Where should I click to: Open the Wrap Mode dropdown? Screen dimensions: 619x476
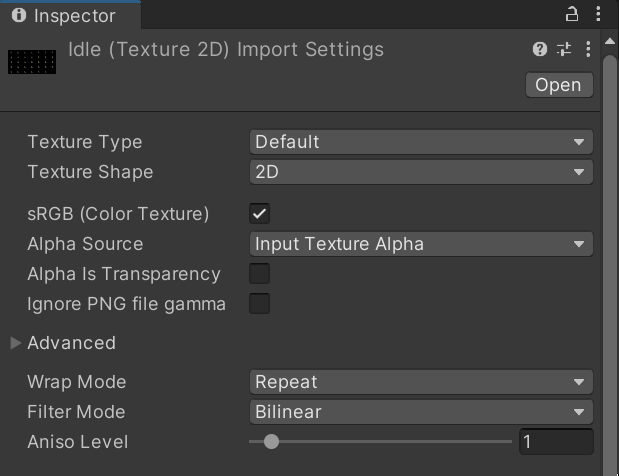[x=420, y=382]
